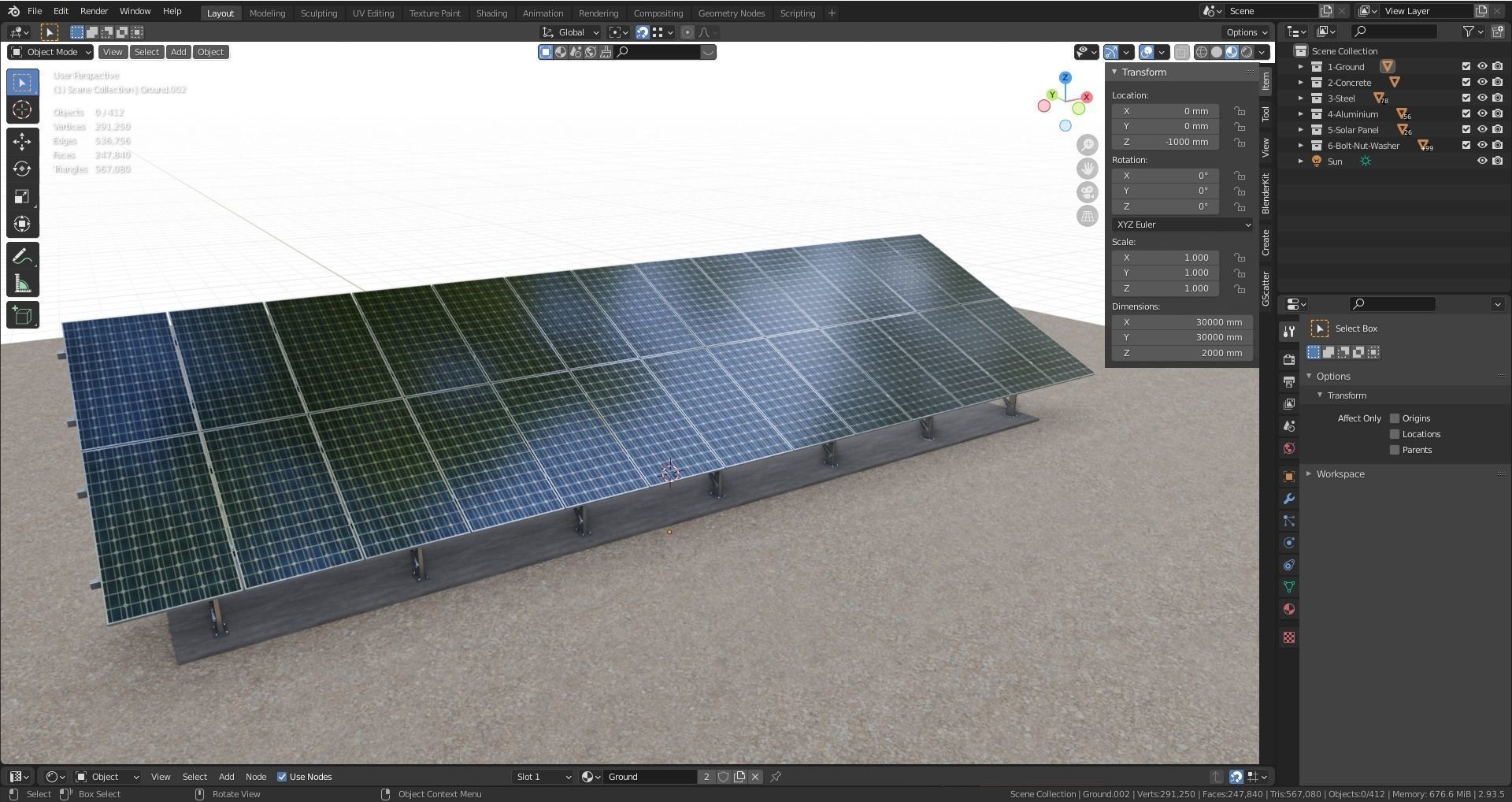1512x802 pixels.
Task: Hide 3-Steel collection in viewport
Action: click(x=1481, y=98)
